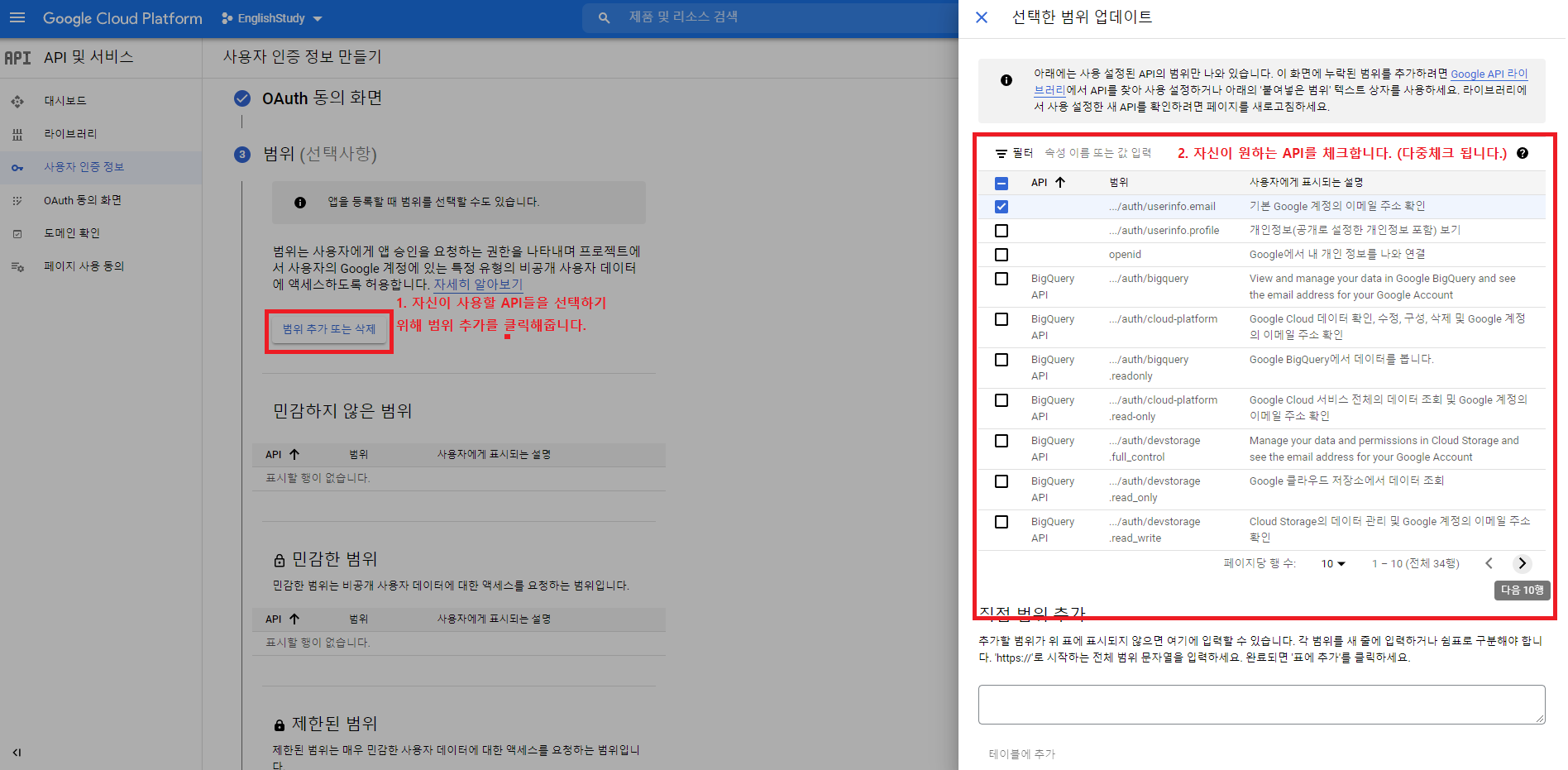
Task: Click the help question mark icon
Action: click(x=1523, y=153)
